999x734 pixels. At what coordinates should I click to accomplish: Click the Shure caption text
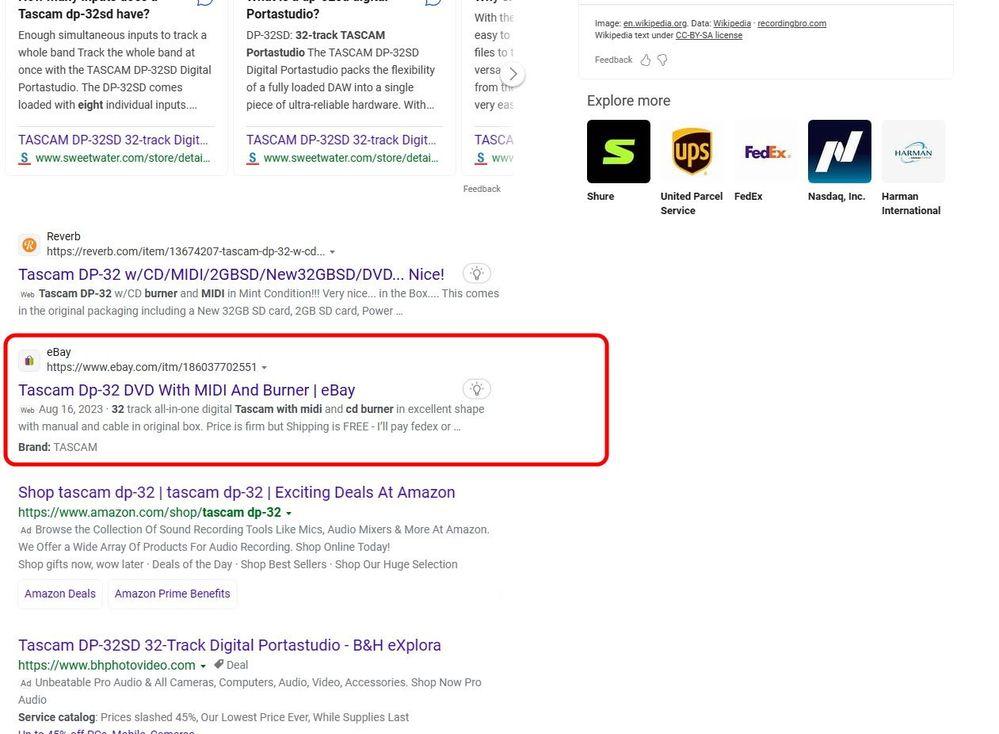pos(600,196)
